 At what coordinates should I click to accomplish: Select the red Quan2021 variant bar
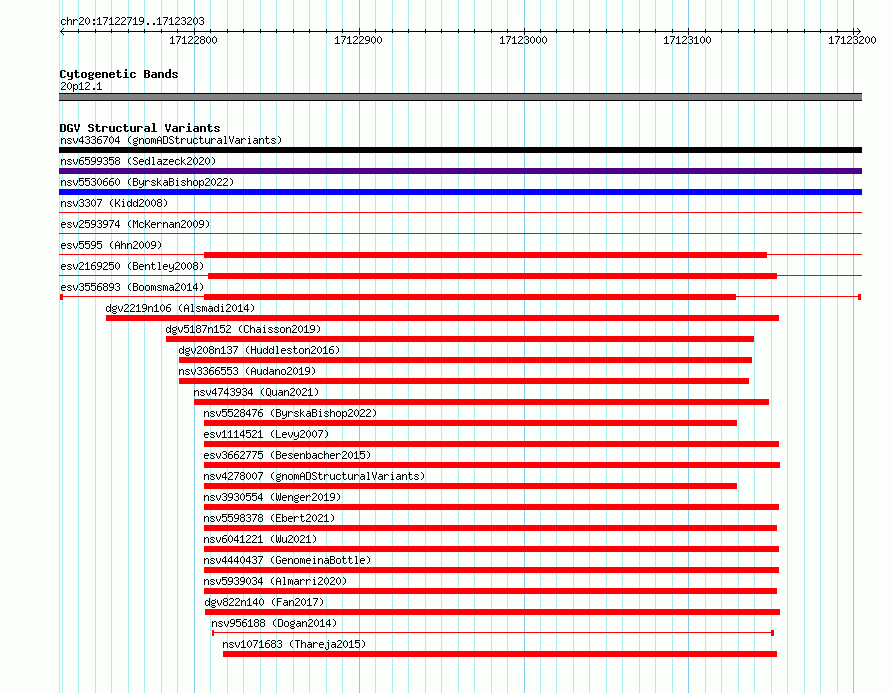point(481,402)
